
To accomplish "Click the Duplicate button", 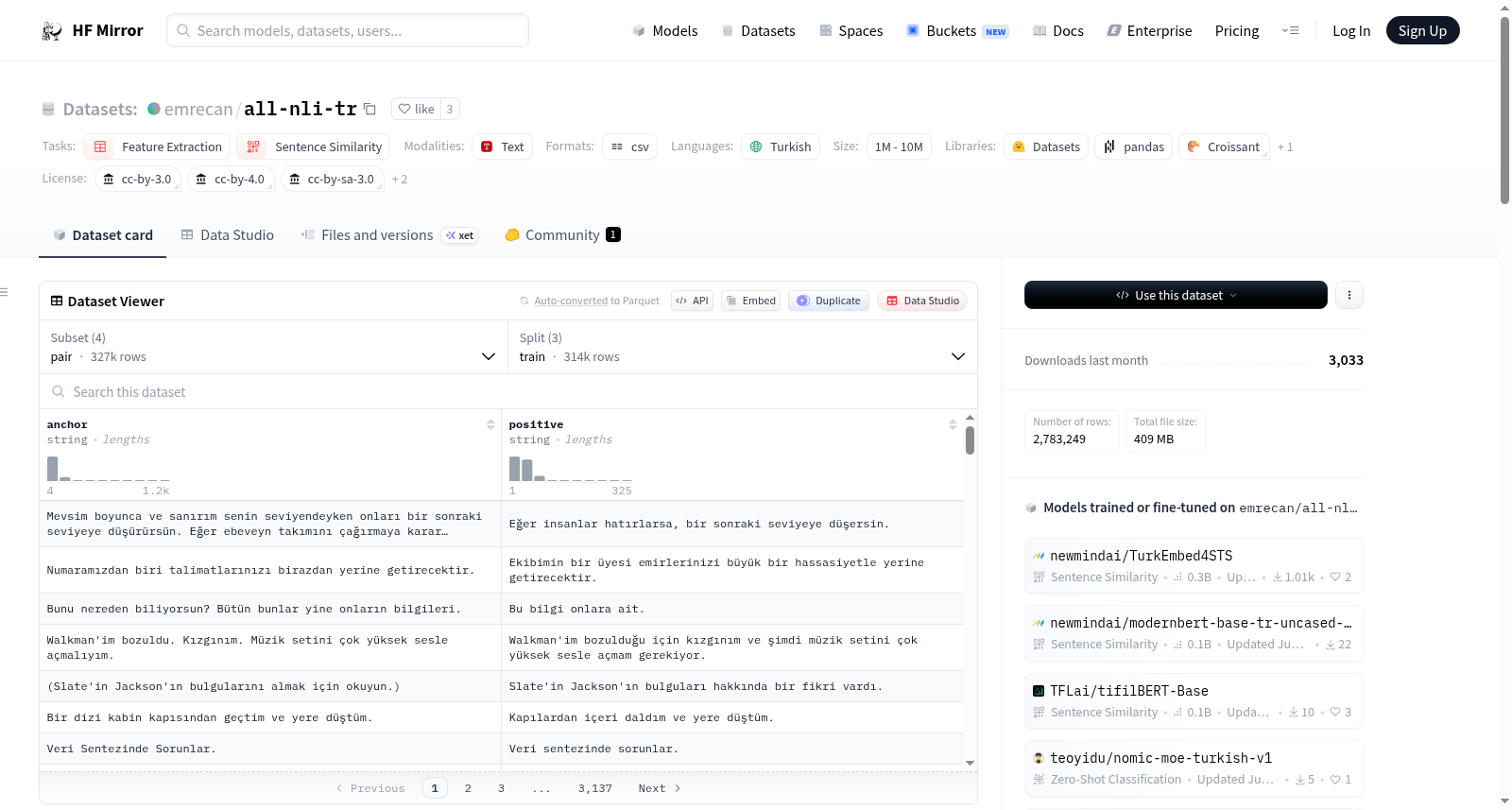I will 829,301.
